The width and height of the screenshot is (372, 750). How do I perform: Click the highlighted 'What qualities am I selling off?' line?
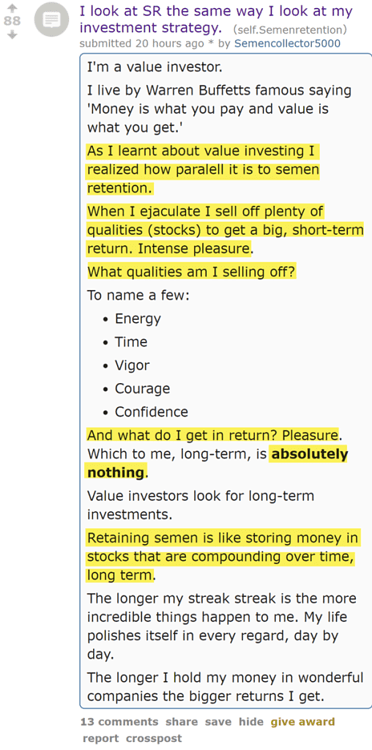pyautogui.click(x=191, y=272)
